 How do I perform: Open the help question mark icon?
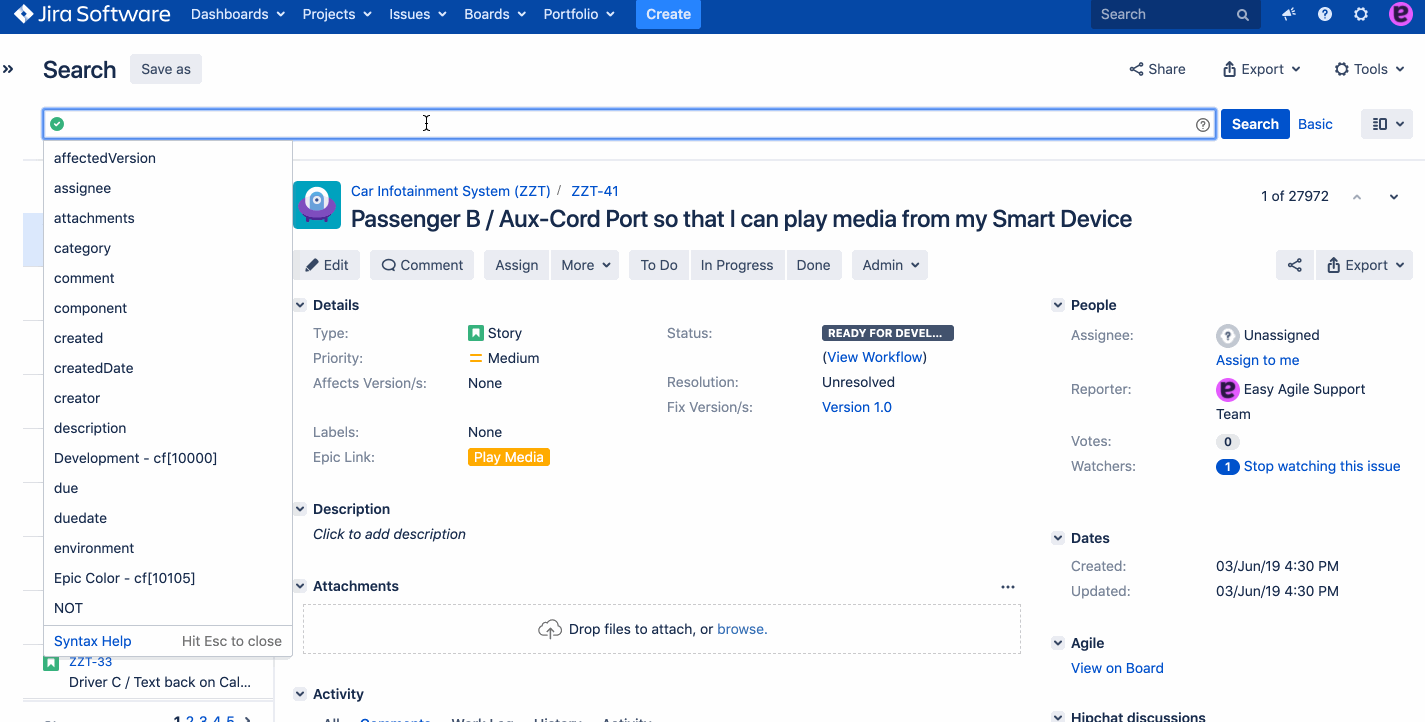pos(1325,14)
